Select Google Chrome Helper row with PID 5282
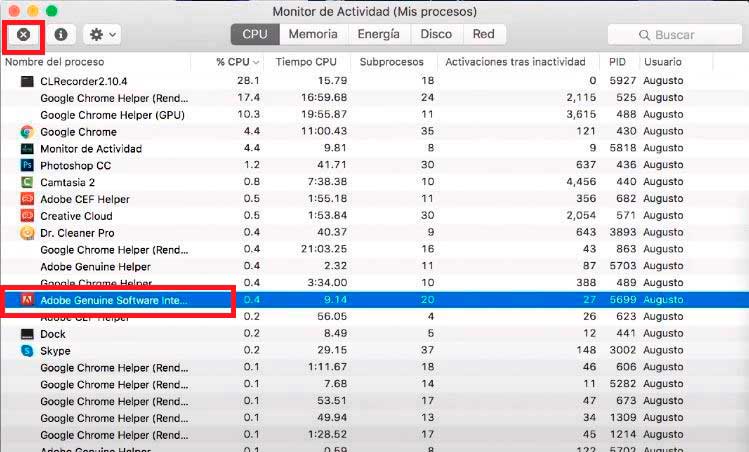The image size is (749, 452). [374, 384]
